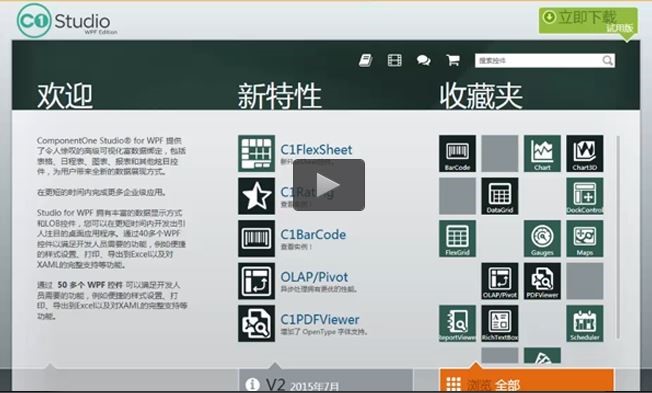Open the video film strip icon

[395, 61]
